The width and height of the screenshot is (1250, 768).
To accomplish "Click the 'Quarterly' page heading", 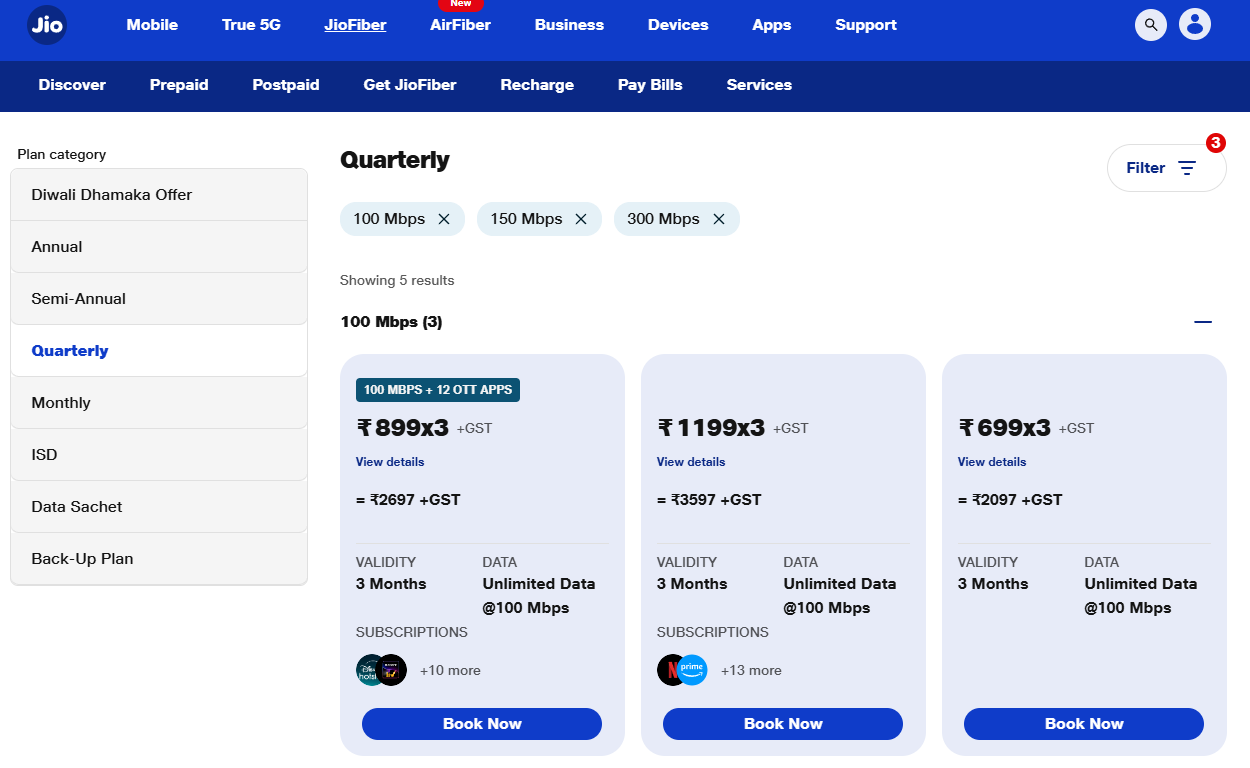I will (x=395, y=160).
